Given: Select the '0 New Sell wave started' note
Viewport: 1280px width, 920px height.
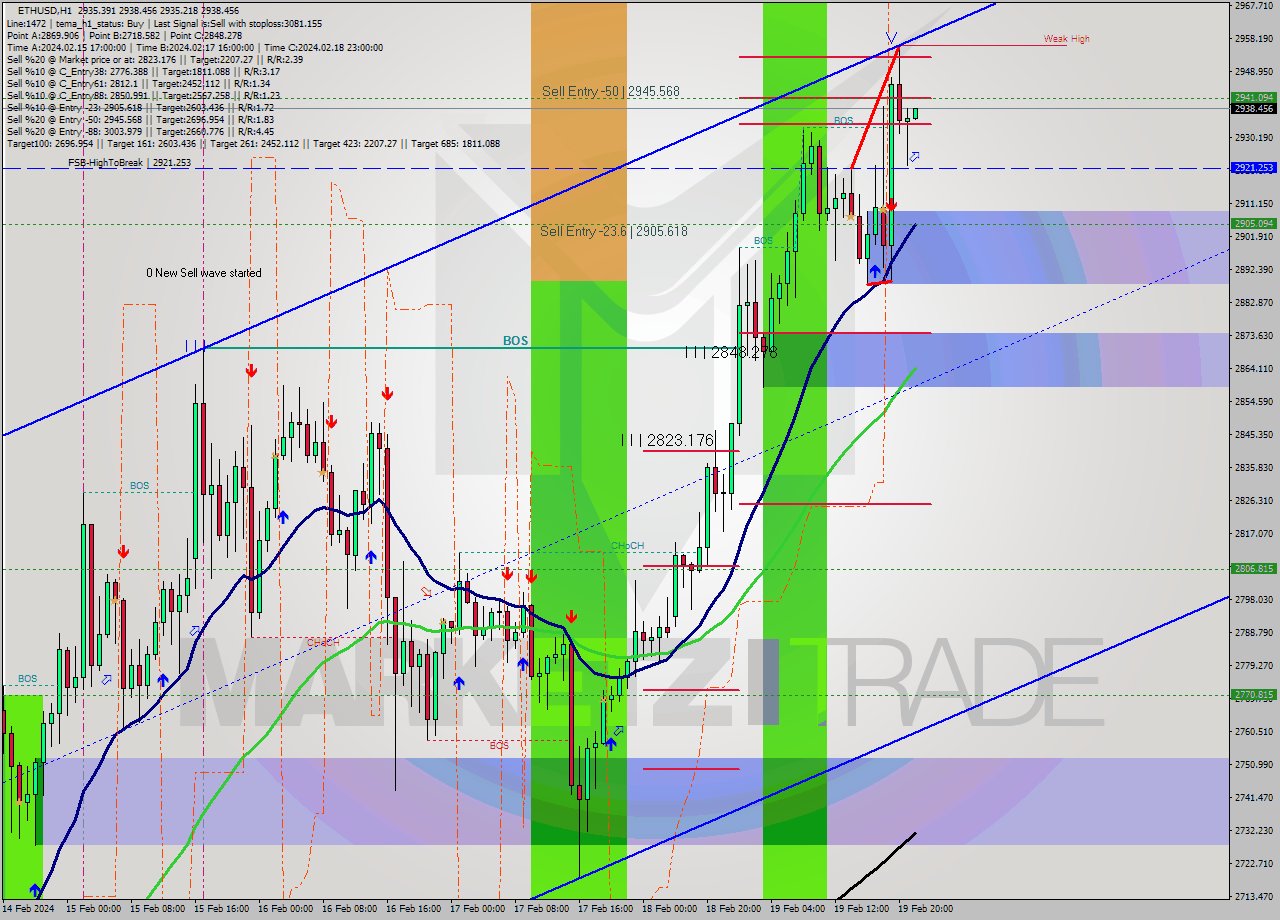Looking at the screenshot, I should [204, 273].
